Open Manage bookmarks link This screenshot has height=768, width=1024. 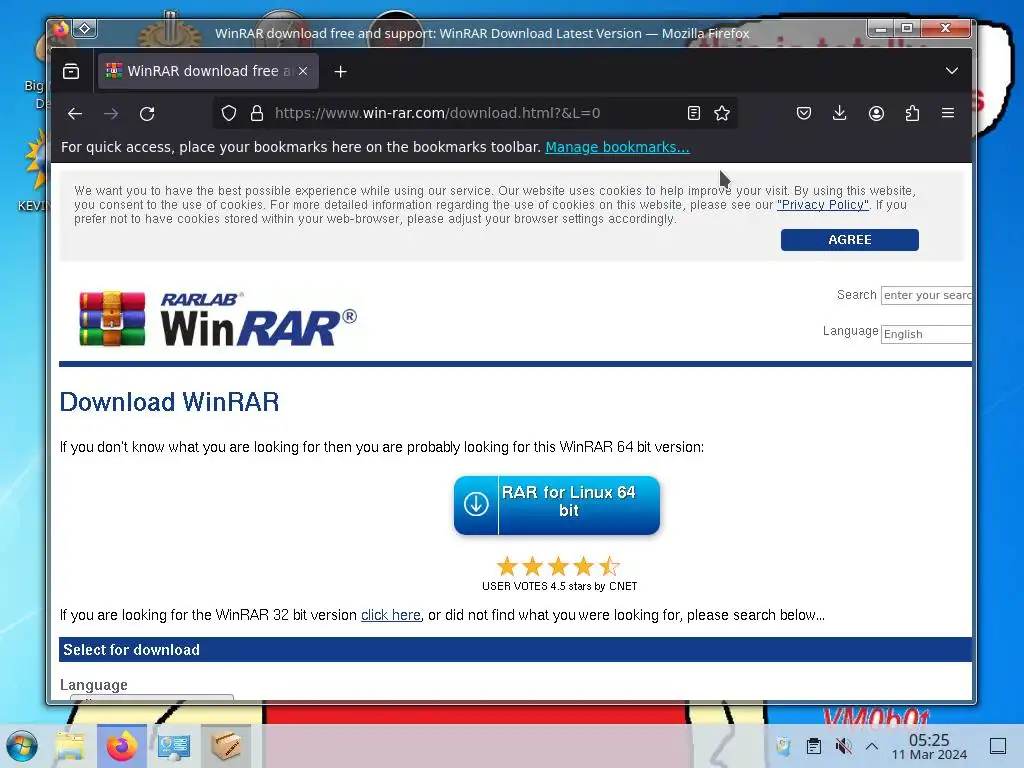point(617,148)
